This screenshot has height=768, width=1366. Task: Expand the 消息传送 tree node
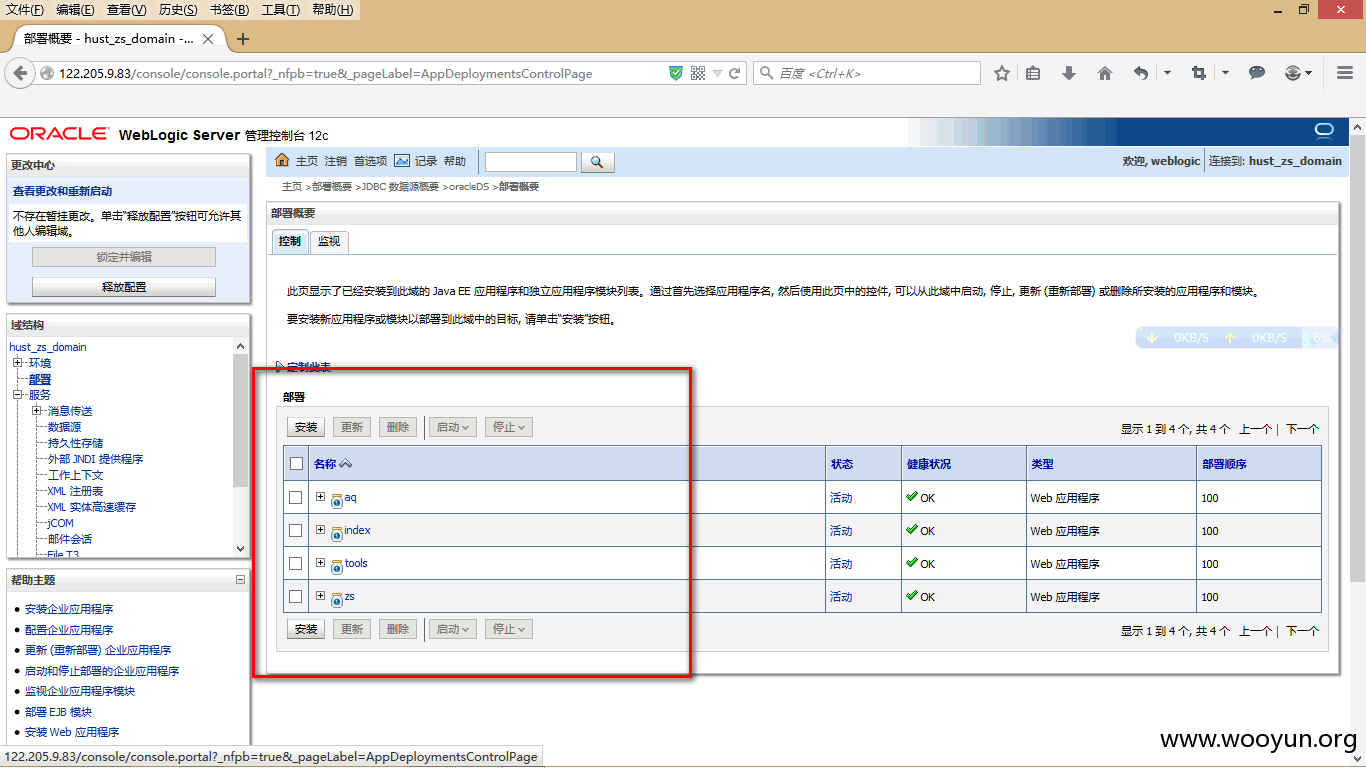coord(36,411)
